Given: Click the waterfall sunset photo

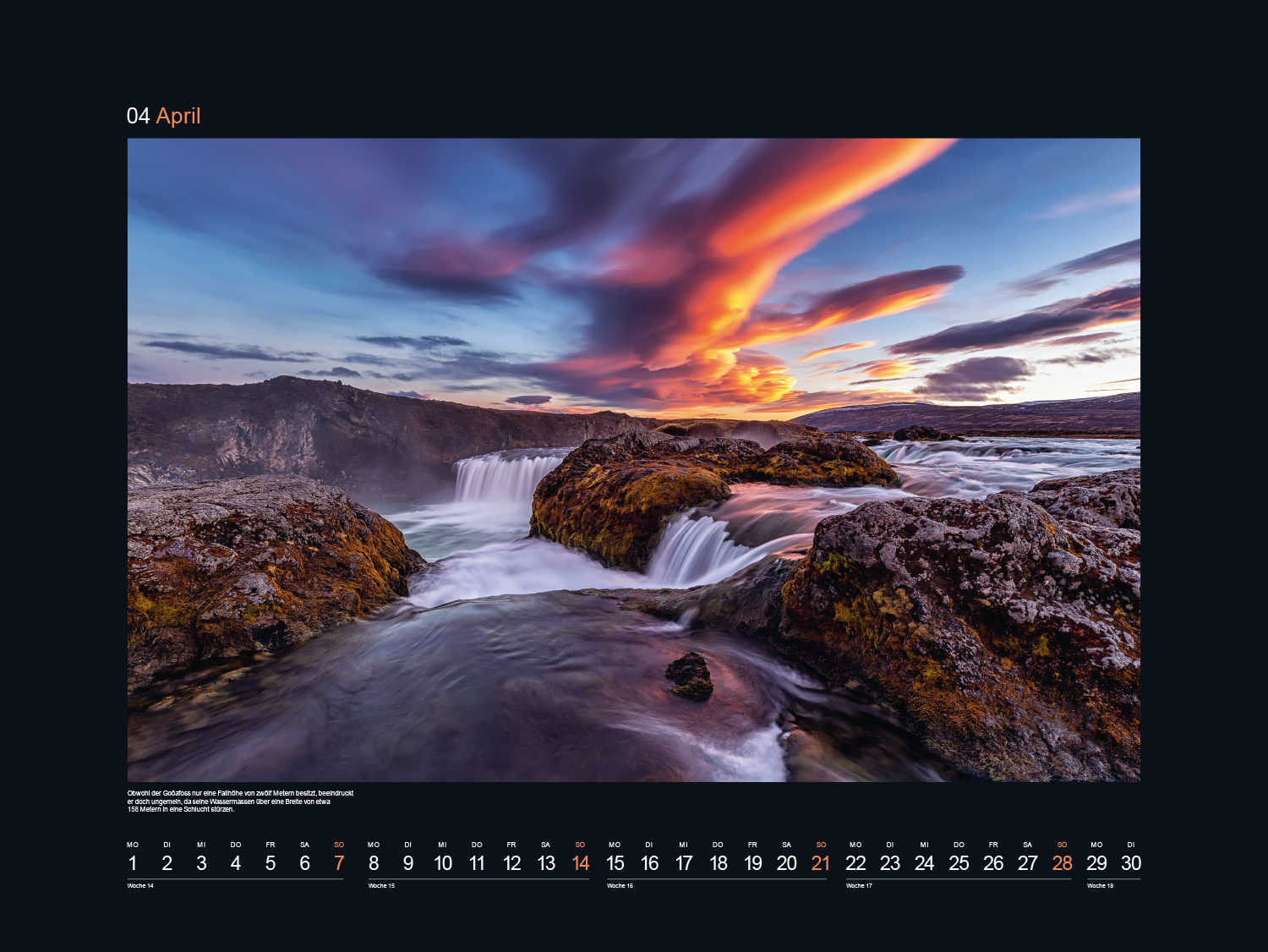Looking at the screenshot, I should (x=633, y=459).
